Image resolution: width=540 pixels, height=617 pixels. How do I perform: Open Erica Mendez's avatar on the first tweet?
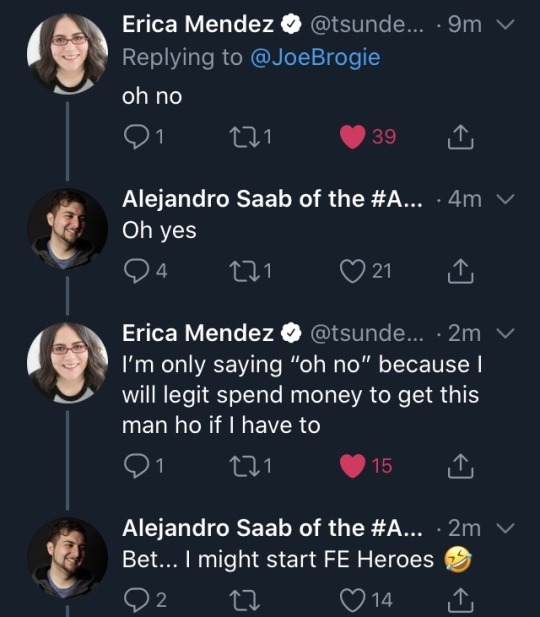pyautogui.click(x=67, y=54)
